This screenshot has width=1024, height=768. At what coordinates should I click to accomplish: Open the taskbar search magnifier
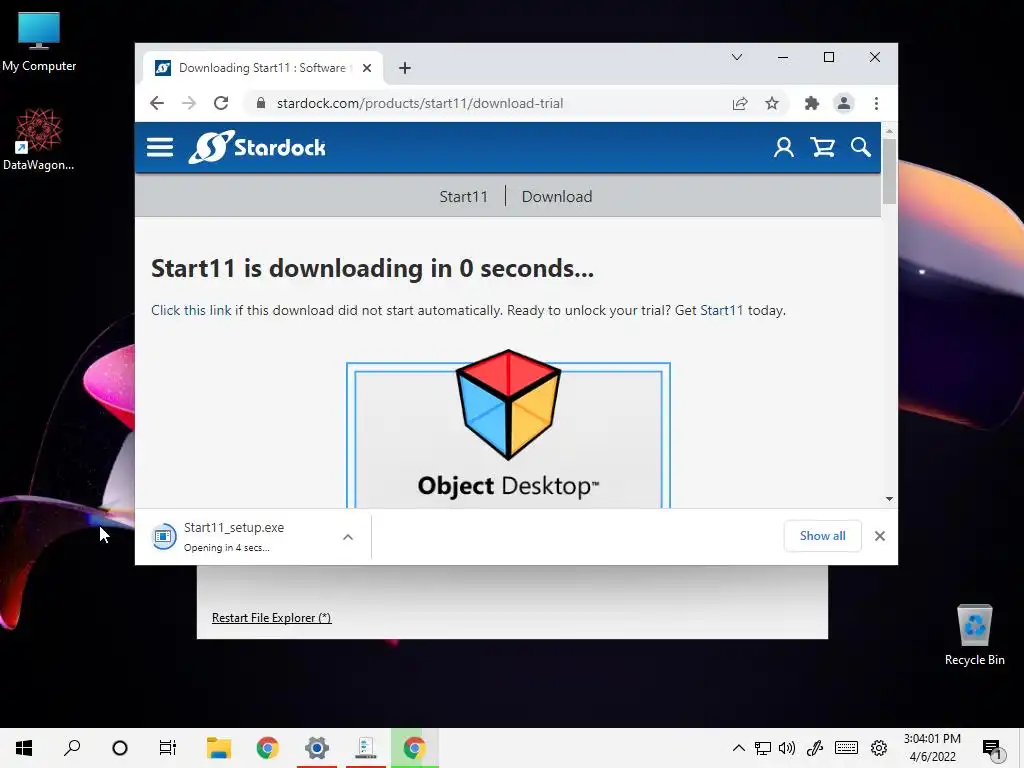[72, 748]
